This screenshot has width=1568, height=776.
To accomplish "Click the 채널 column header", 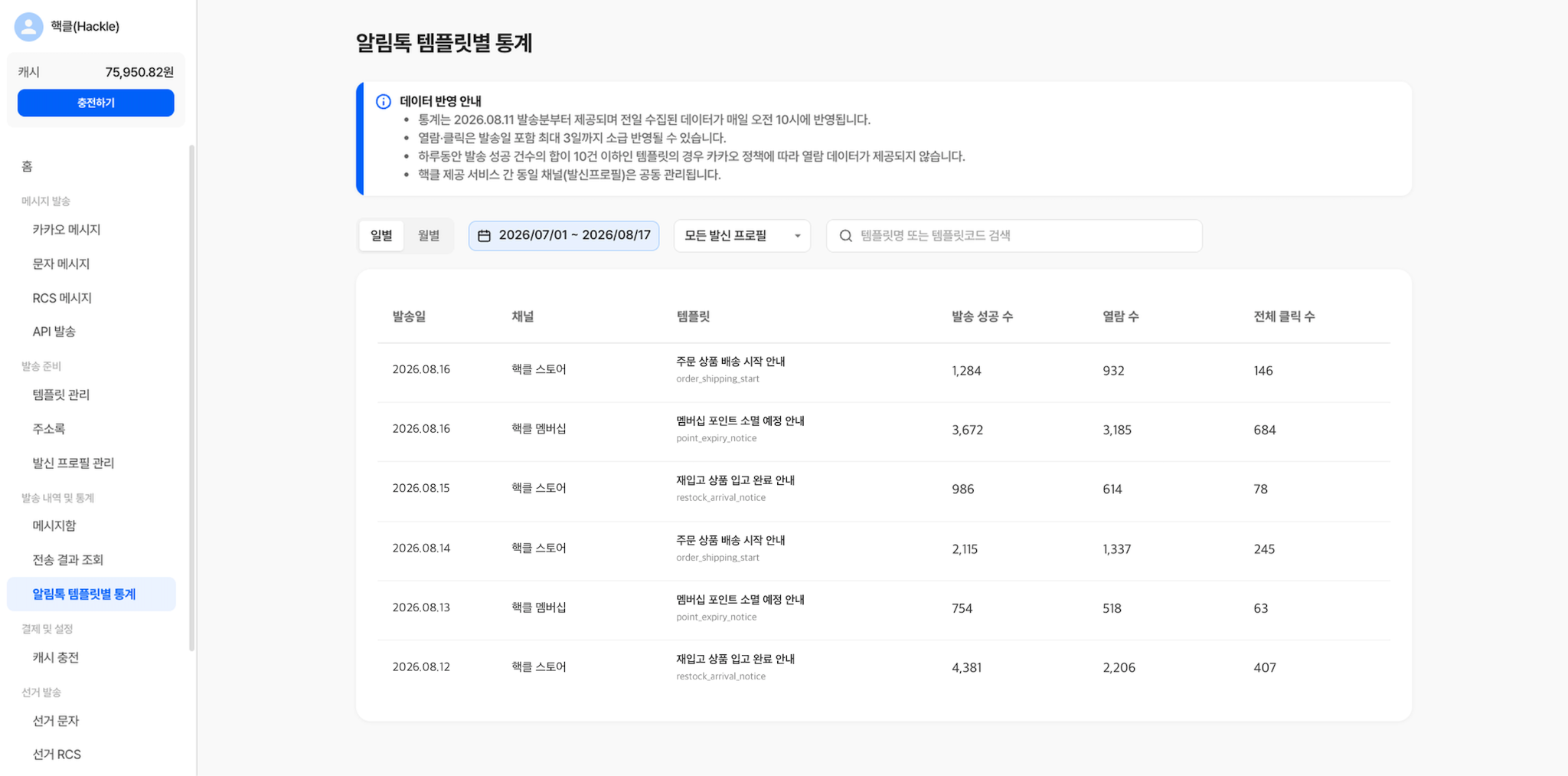I will 523,316.
